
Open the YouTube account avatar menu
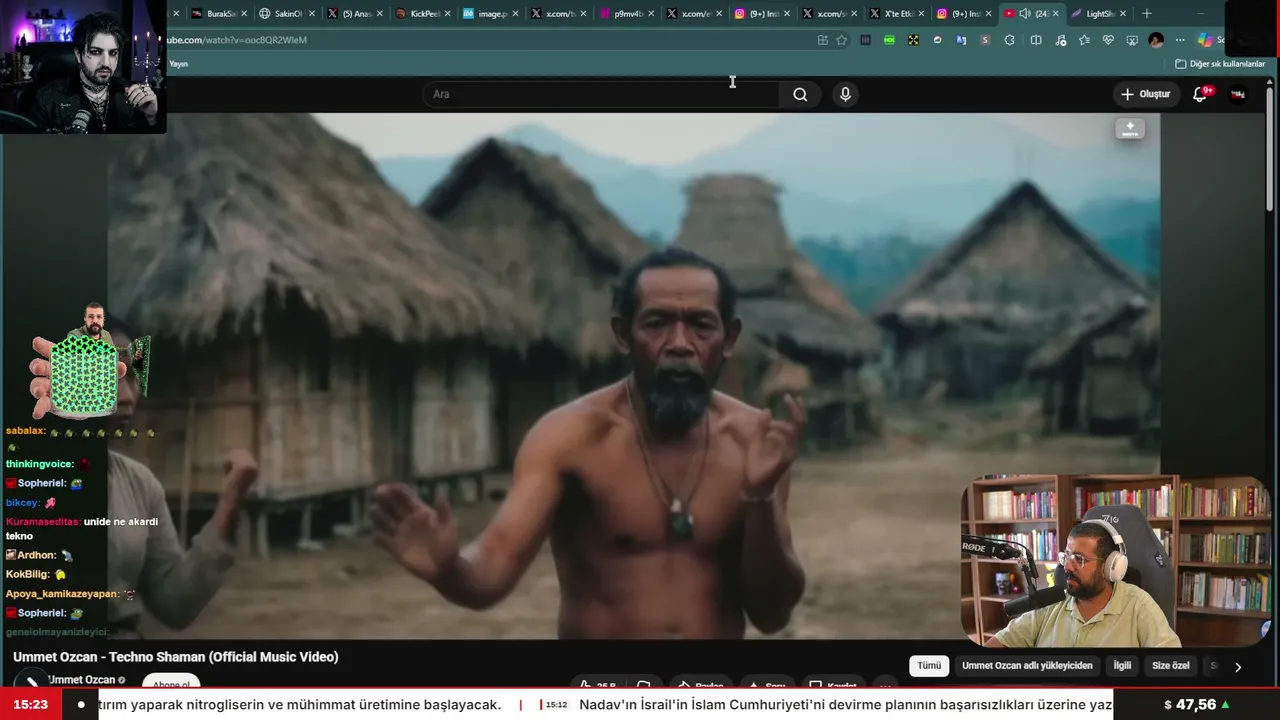tap(1238, 94)
